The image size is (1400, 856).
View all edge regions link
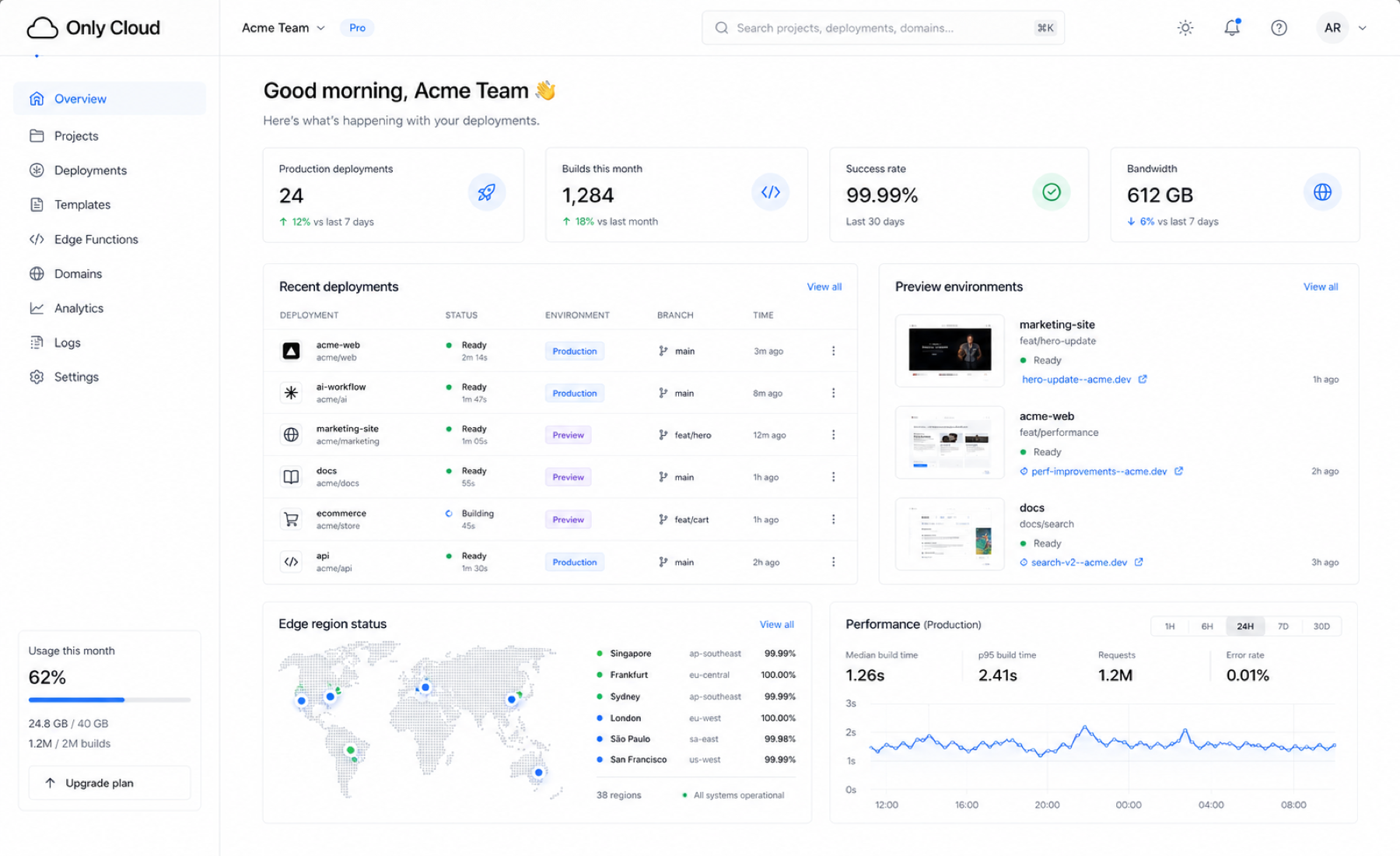click(x=776, y=624)
